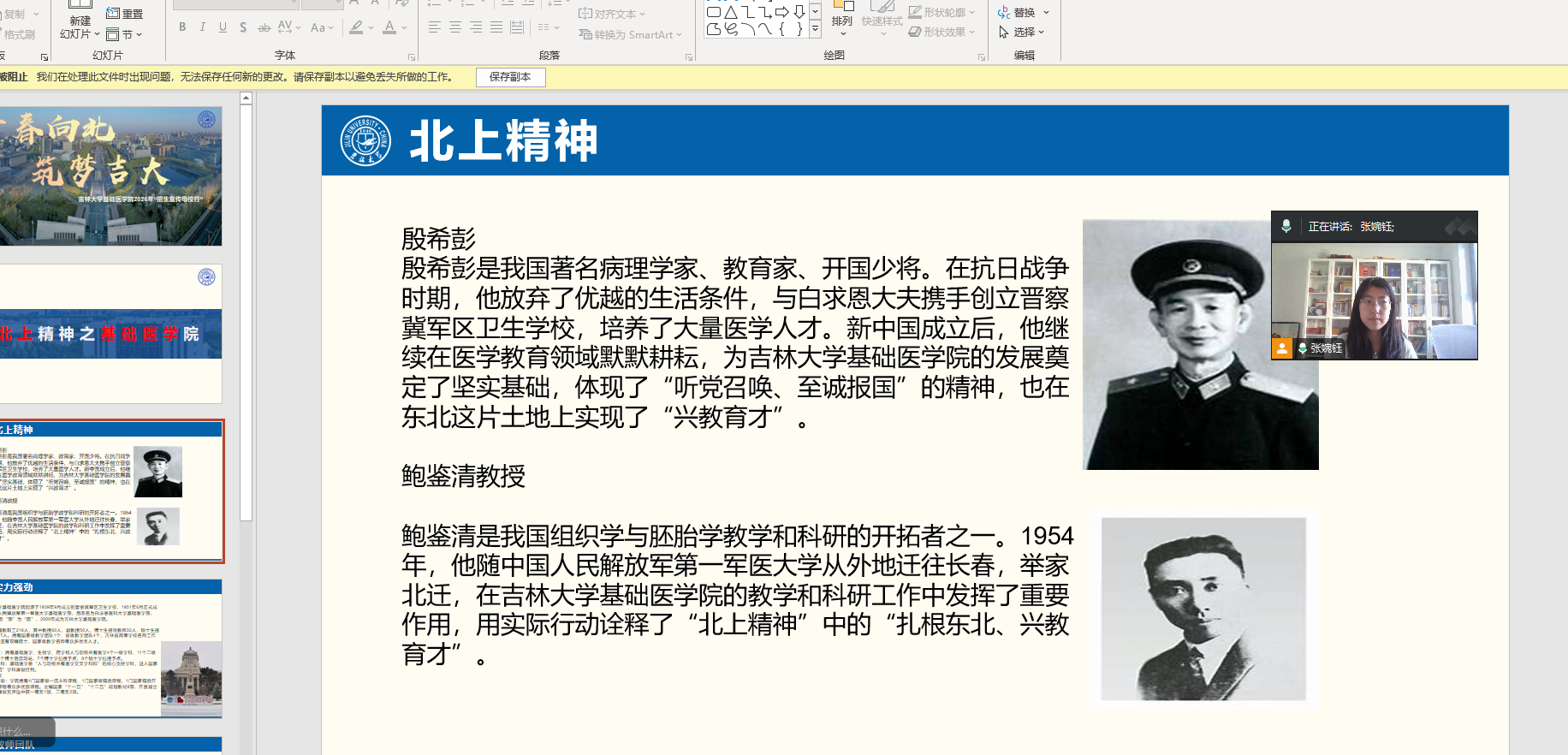Click the justify paragraph alignment icon
The height and width of the screenshot is (755, 1568).
[496, 27]
